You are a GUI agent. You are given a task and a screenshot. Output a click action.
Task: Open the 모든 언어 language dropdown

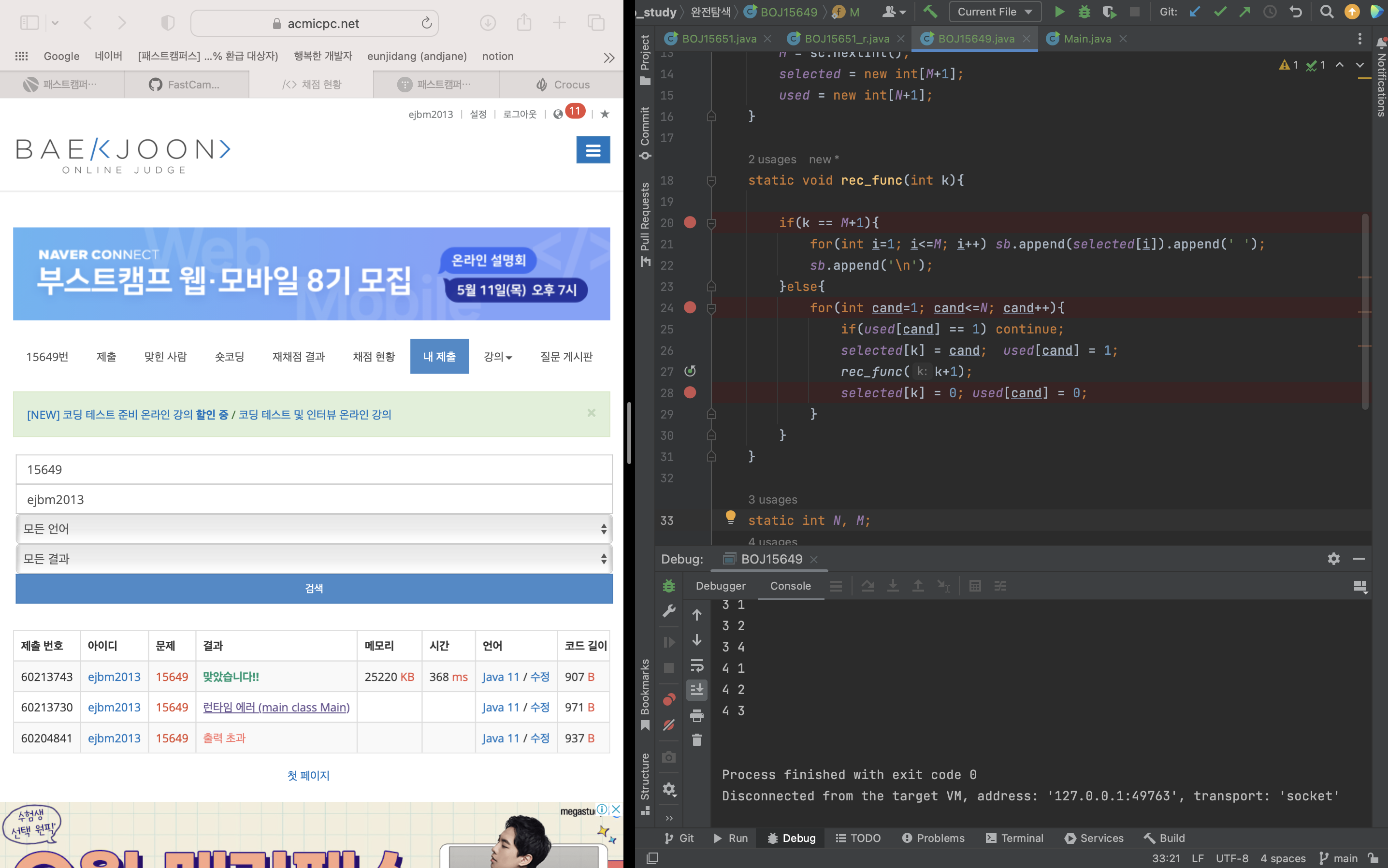pos(314,529)
